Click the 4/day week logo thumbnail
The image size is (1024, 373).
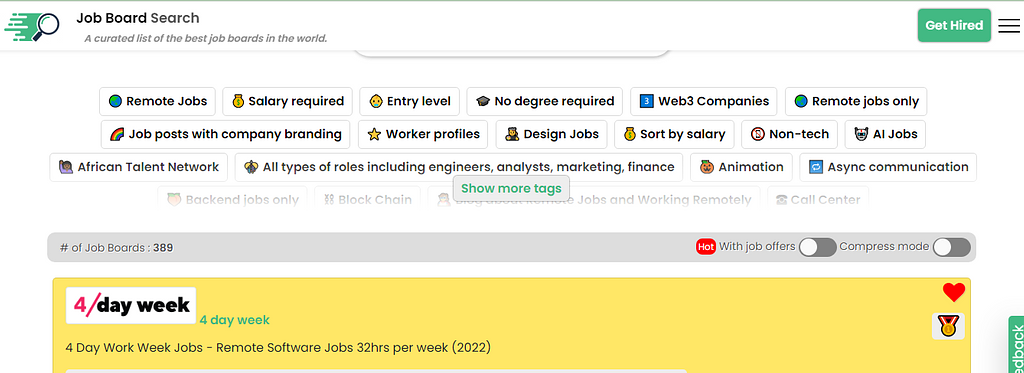(x=131, y=305)
